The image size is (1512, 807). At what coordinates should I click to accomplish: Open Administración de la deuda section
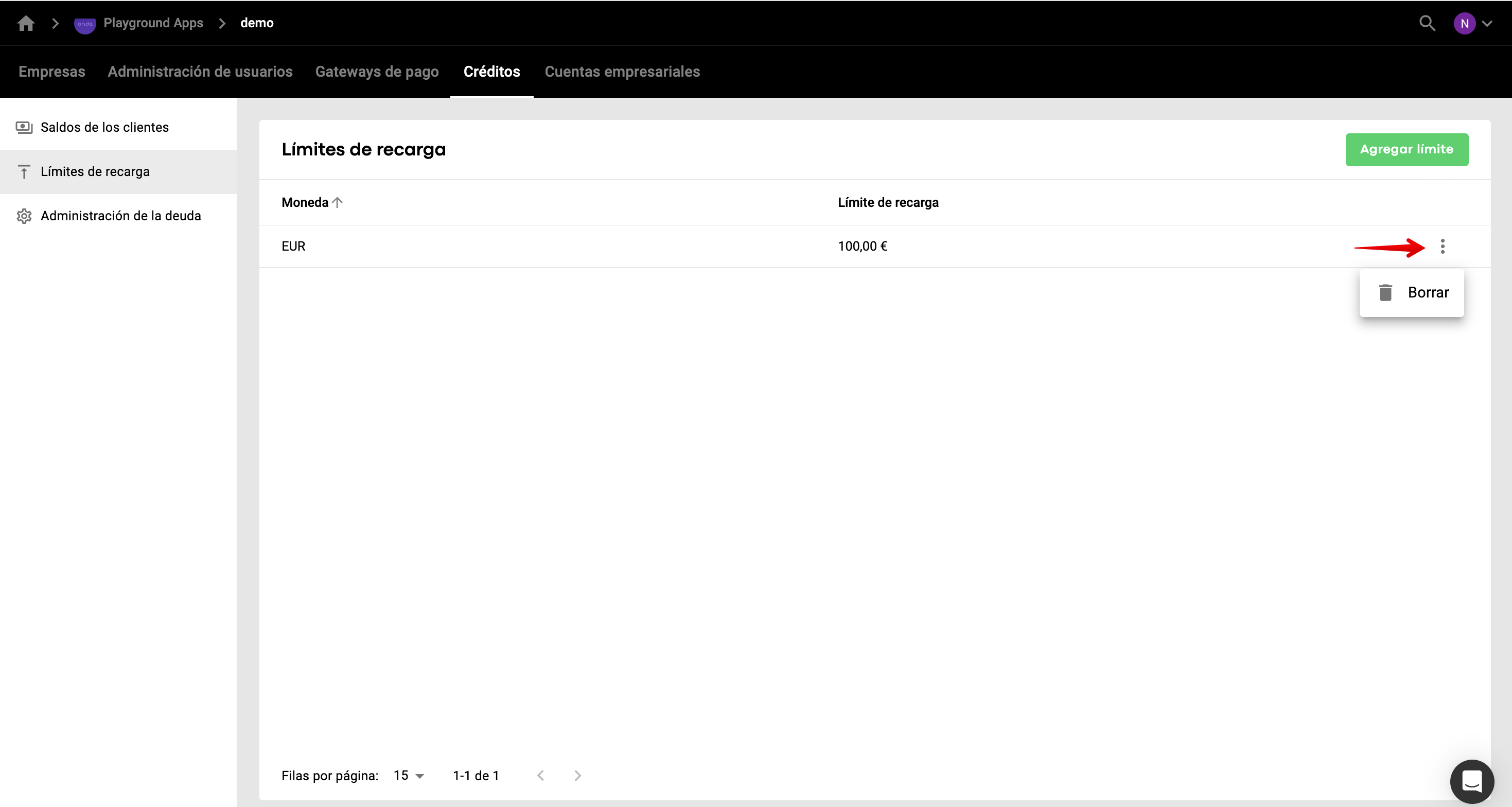[120, 216]
